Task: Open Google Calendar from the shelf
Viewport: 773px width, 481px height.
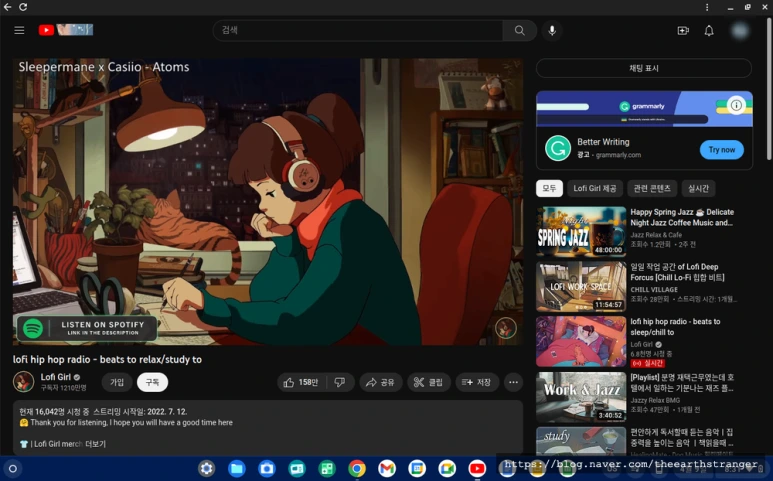Action: (x=417, y=469)
